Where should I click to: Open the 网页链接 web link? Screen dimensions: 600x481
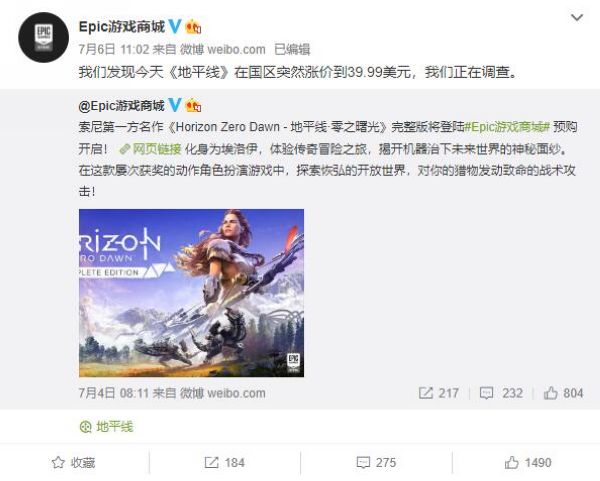[x=150, y=148]
